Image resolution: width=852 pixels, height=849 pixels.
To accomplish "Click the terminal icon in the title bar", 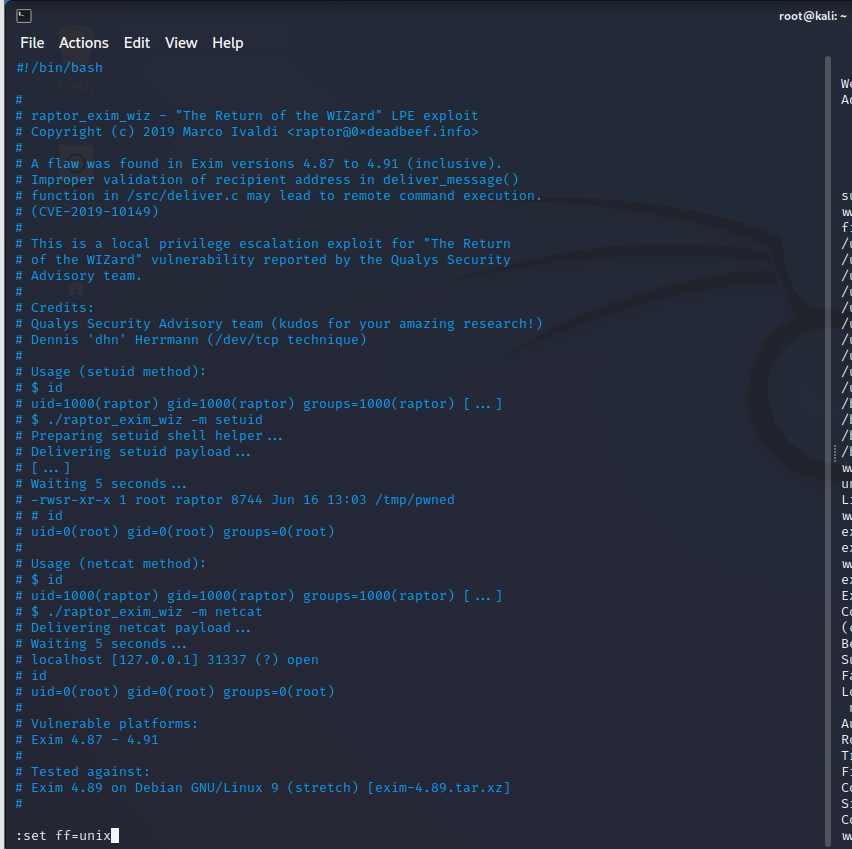I will coord(24,16).
